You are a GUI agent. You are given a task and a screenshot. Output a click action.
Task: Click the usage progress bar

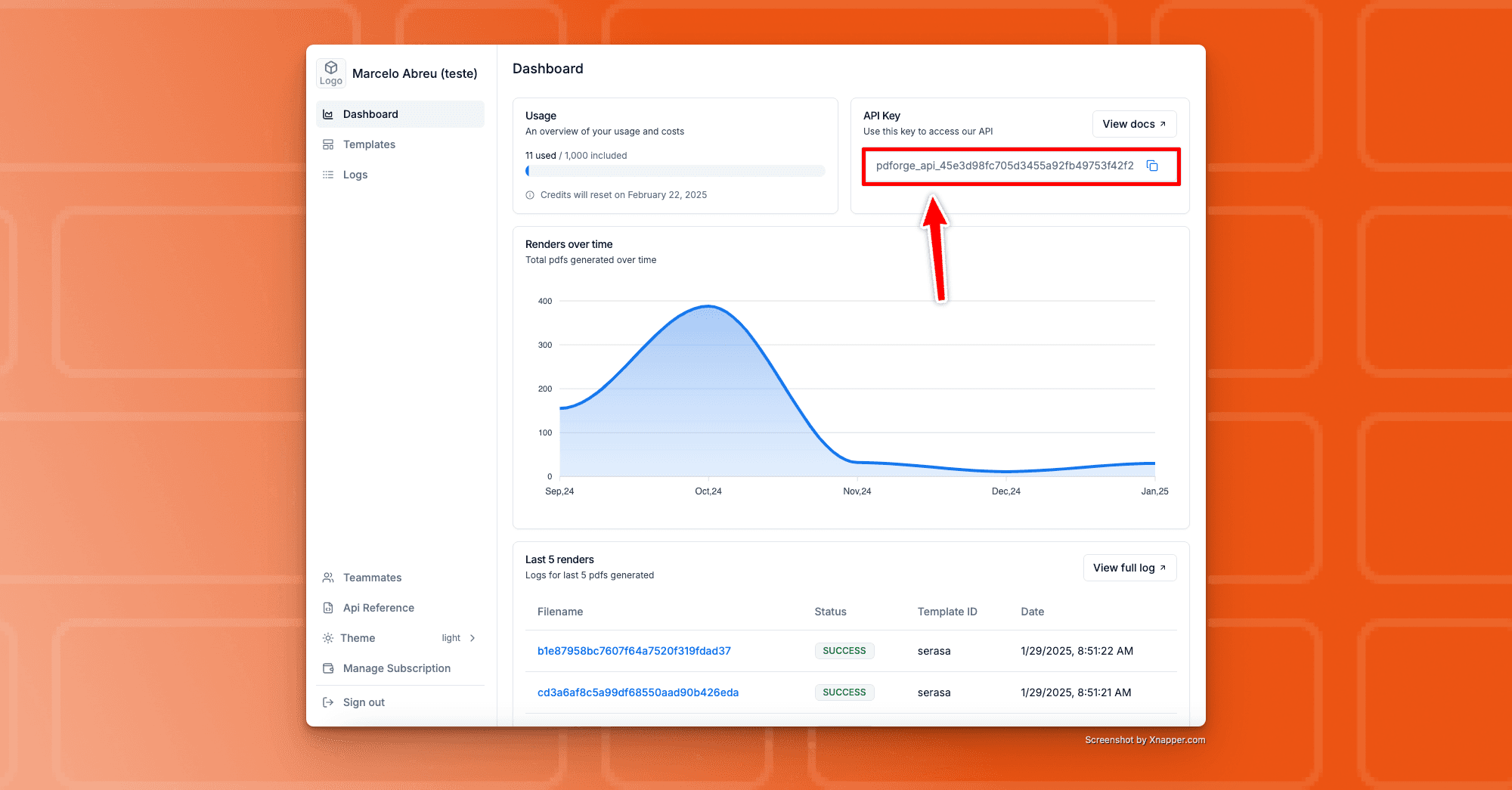(675, 170)
